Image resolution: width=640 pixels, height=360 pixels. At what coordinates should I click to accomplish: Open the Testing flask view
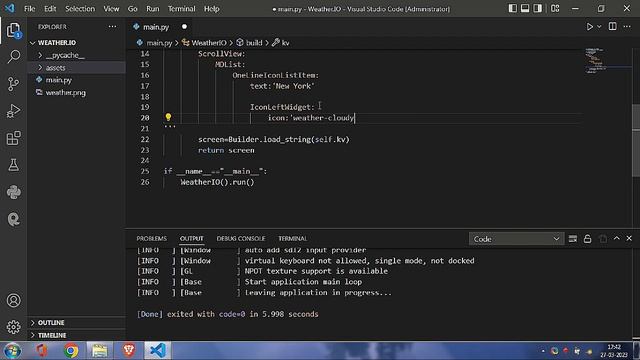click(13, 165)
